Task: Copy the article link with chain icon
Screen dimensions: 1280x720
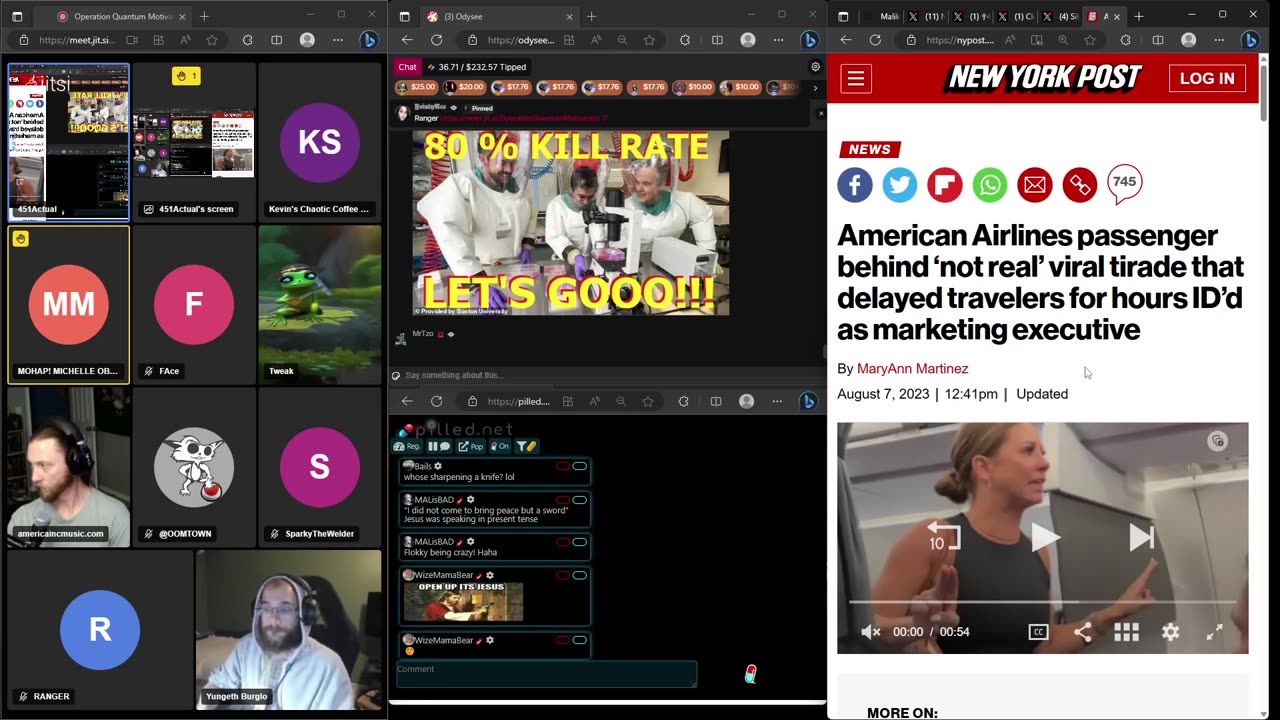Action: click(x=1080, y=185)
